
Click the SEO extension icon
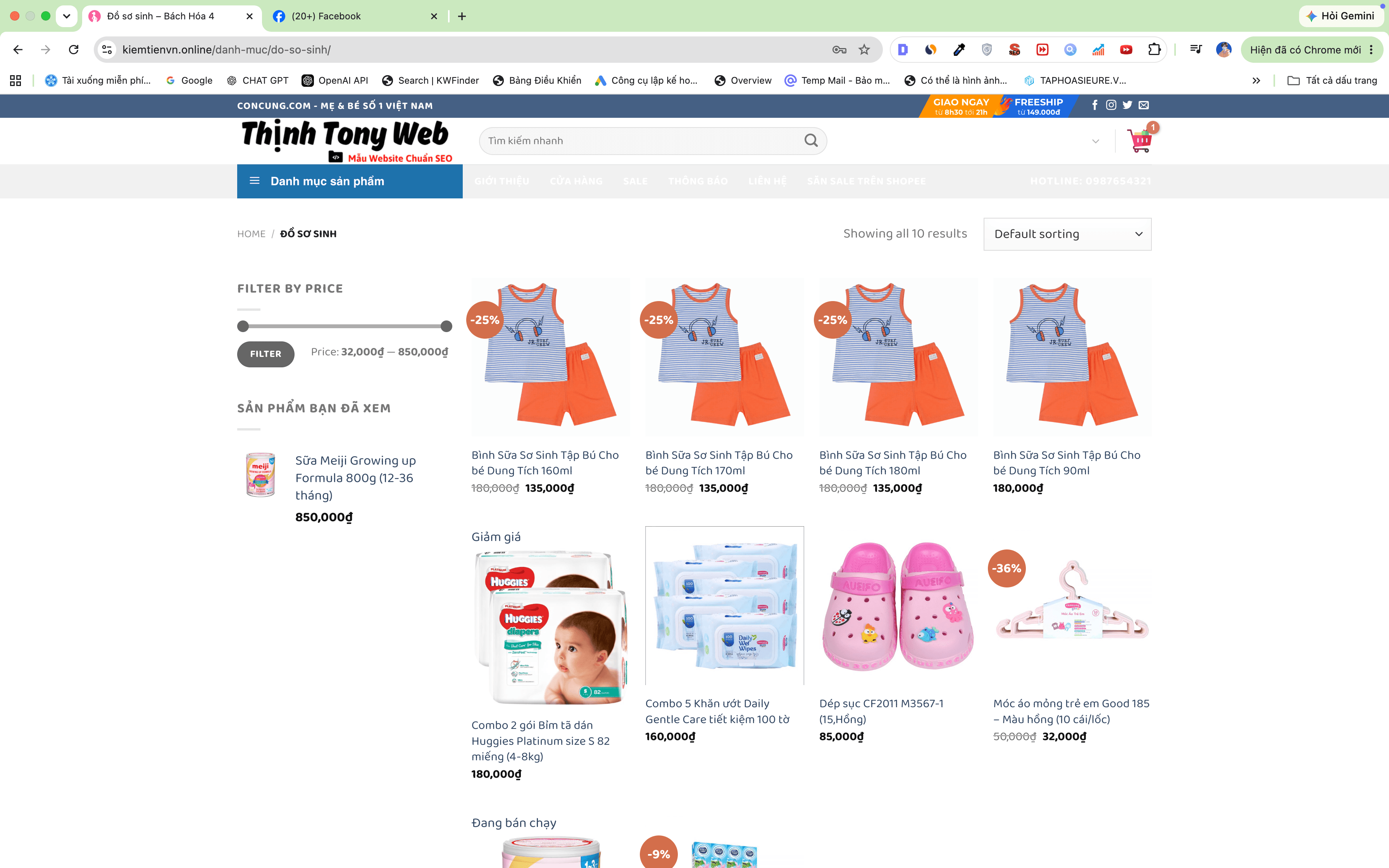tap(1014, 50)
